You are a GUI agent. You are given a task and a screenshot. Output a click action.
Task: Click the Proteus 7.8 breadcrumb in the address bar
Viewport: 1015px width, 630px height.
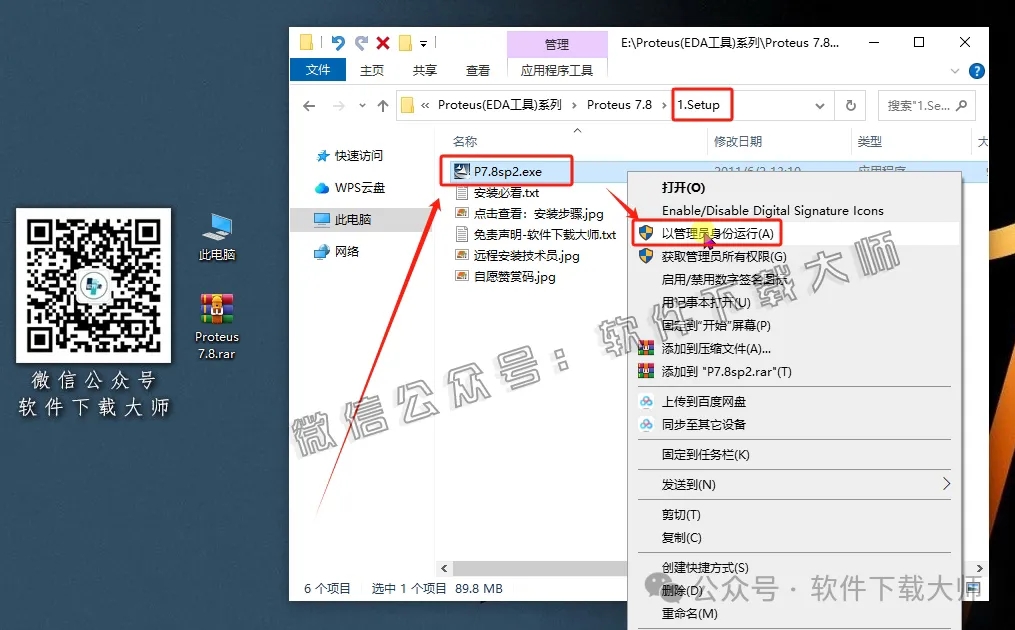point(621,104)
